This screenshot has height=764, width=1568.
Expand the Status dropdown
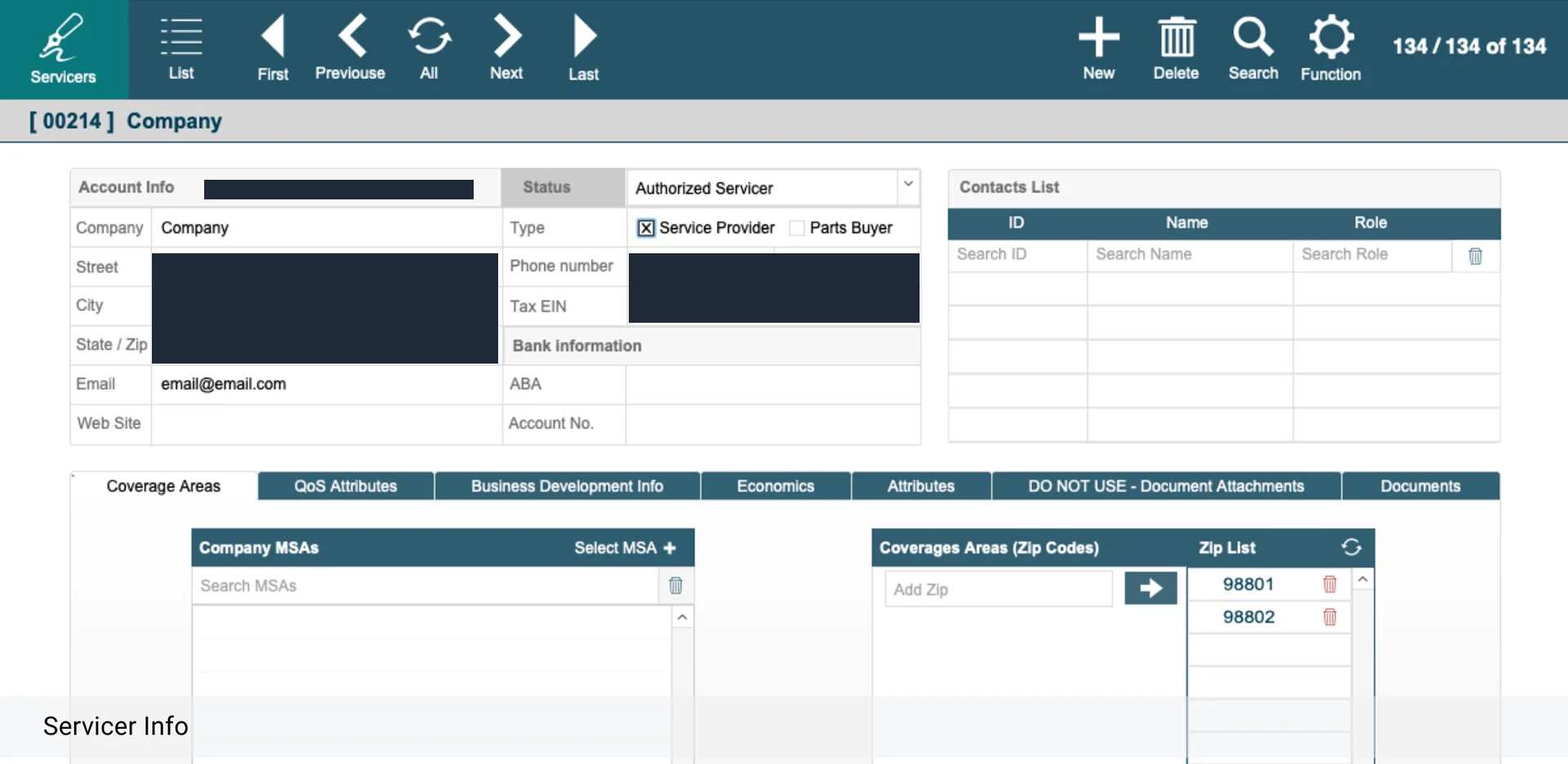[908, 185]
